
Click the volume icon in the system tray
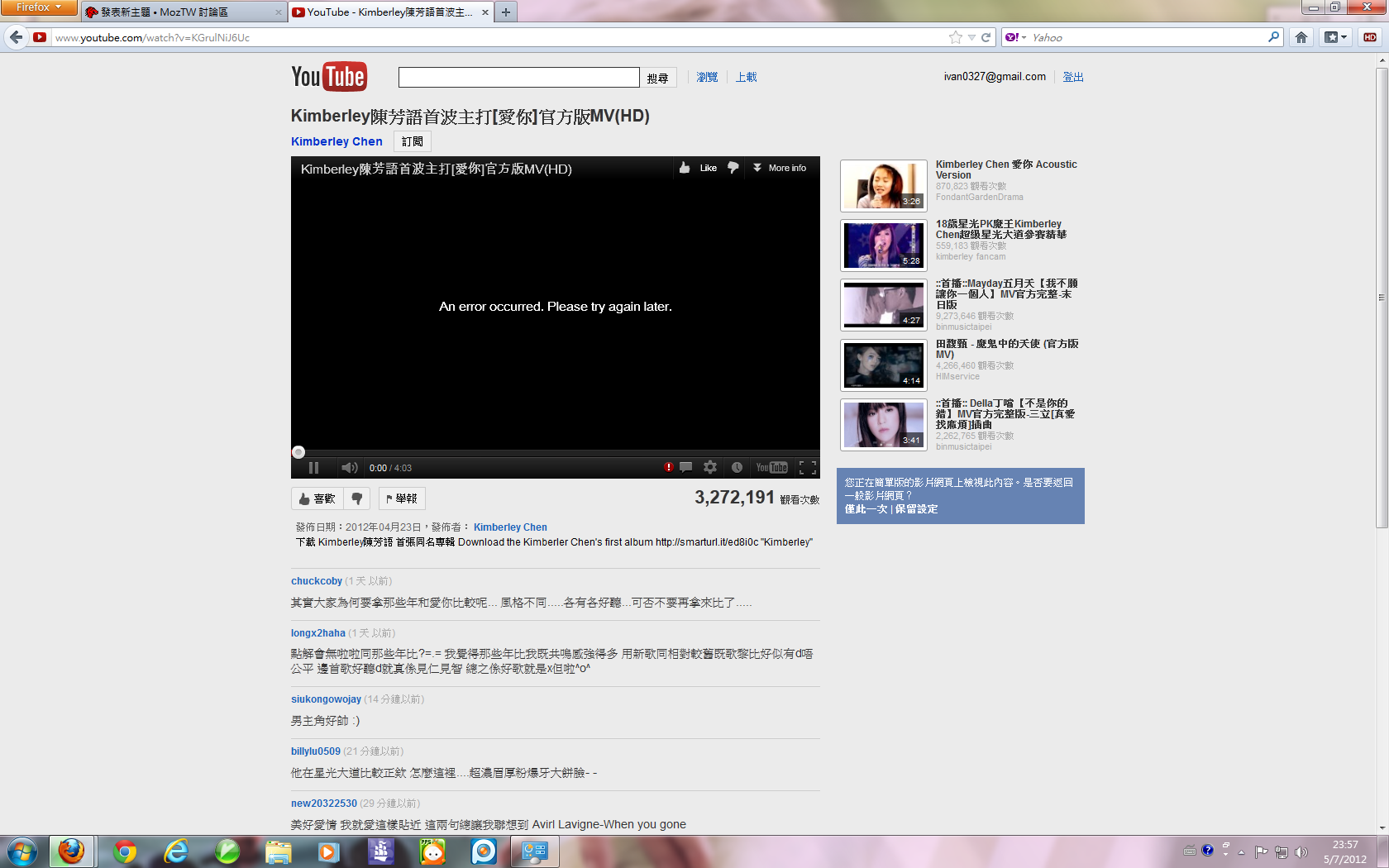(1301, 851)
